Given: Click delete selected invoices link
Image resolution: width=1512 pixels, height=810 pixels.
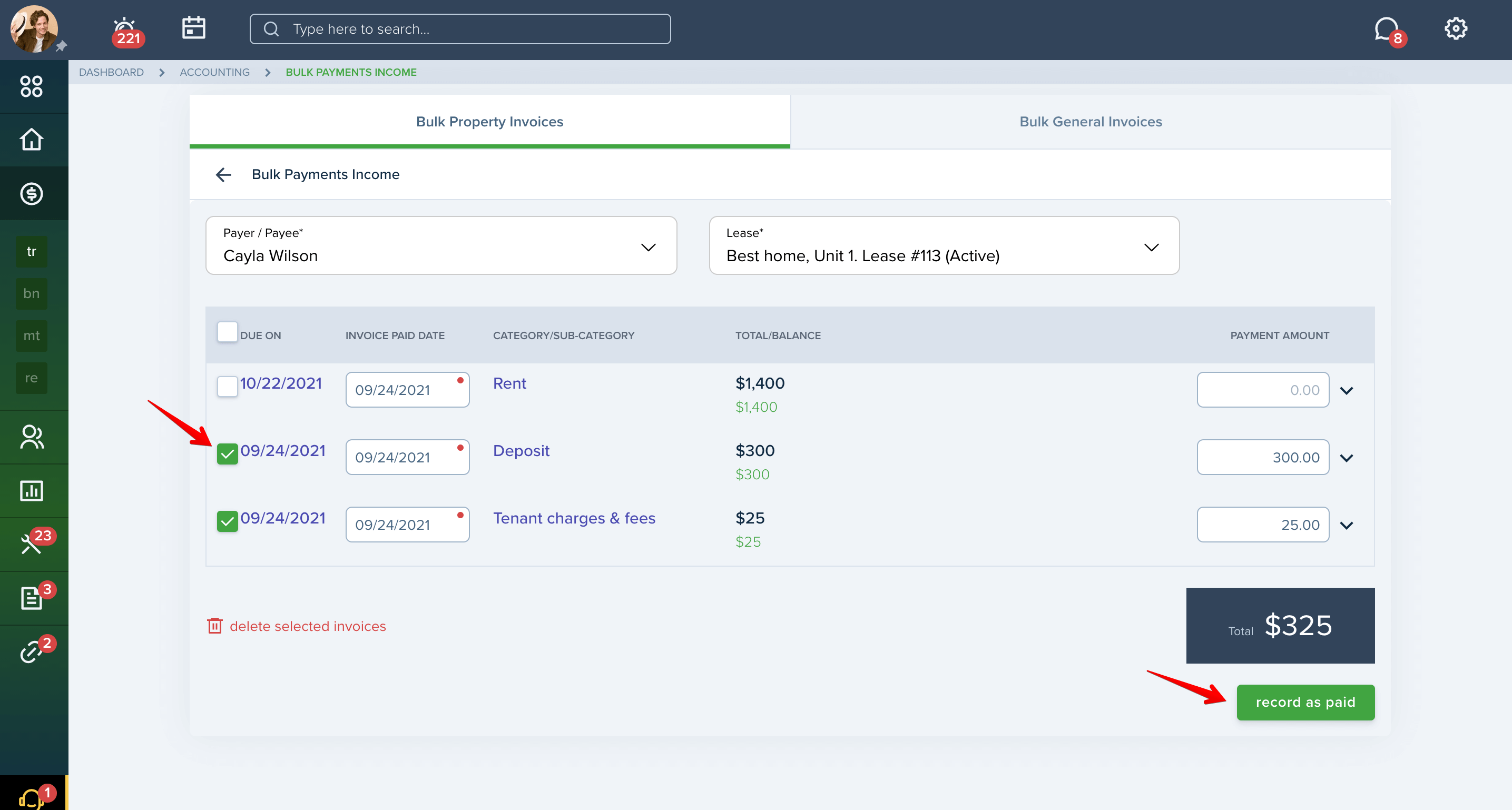Looking at the screenshot, I should coord(308,626).
